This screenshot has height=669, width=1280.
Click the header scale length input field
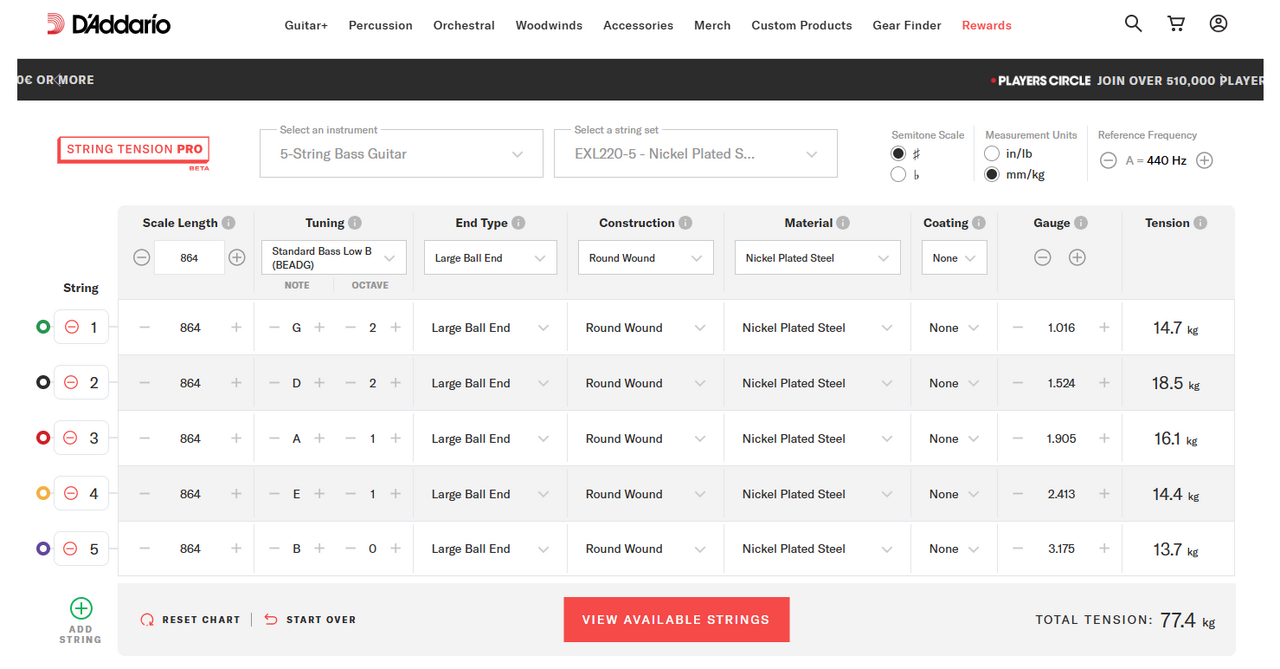(x=190, y=258)
